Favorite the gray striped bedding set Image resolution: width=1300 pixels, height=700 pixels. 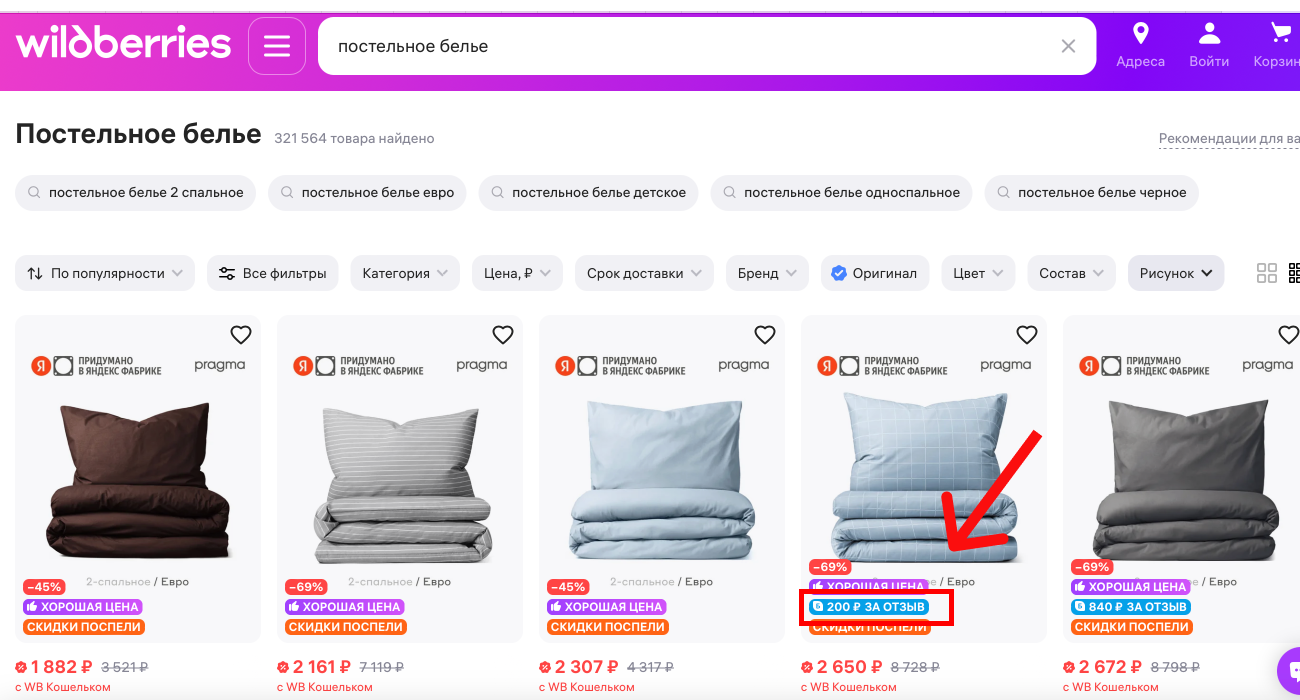[503, 335]
